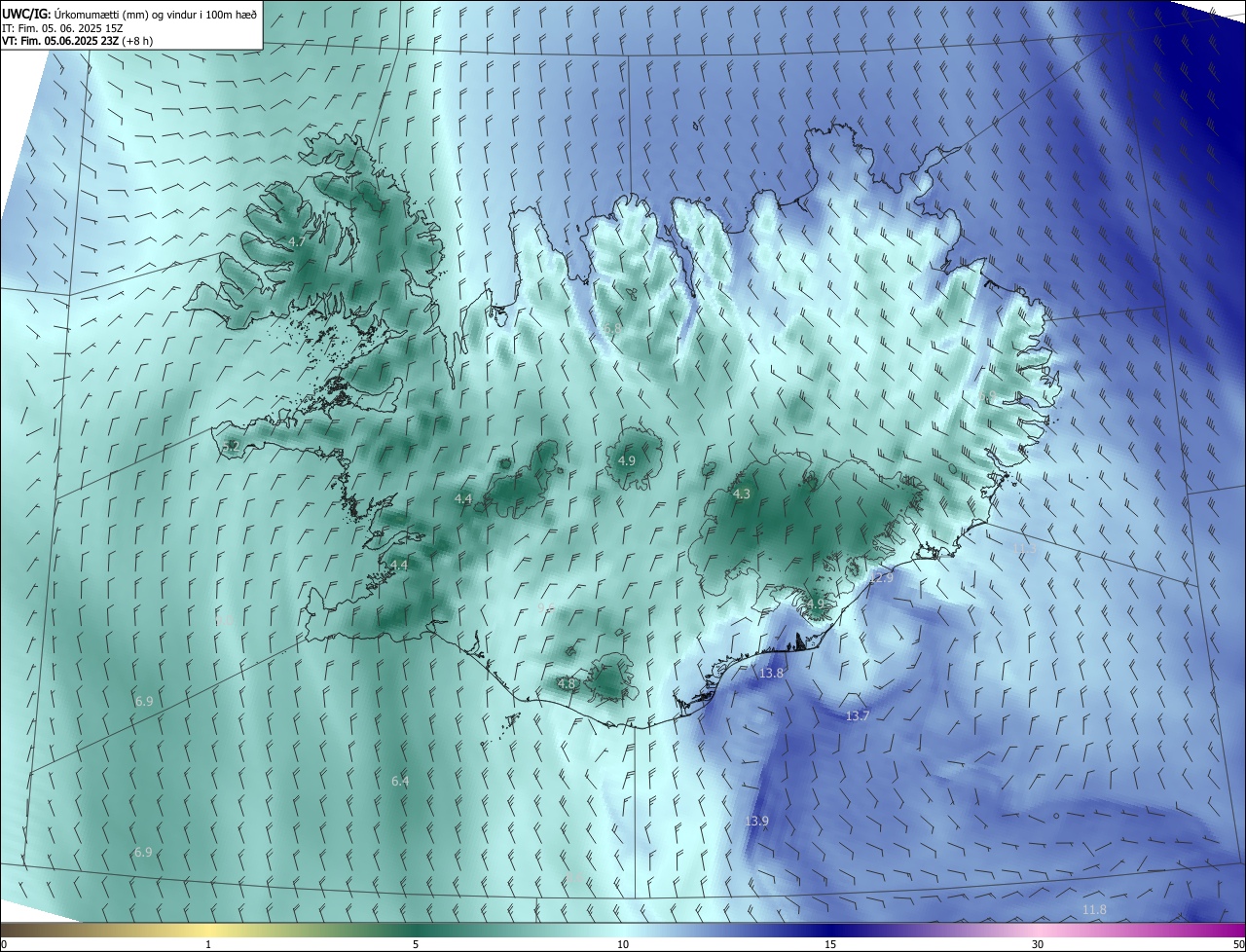Click the 11.8 value in the lower-right corner
The height and width of the screenshot is (952, 1246).
click(1094, 910)
